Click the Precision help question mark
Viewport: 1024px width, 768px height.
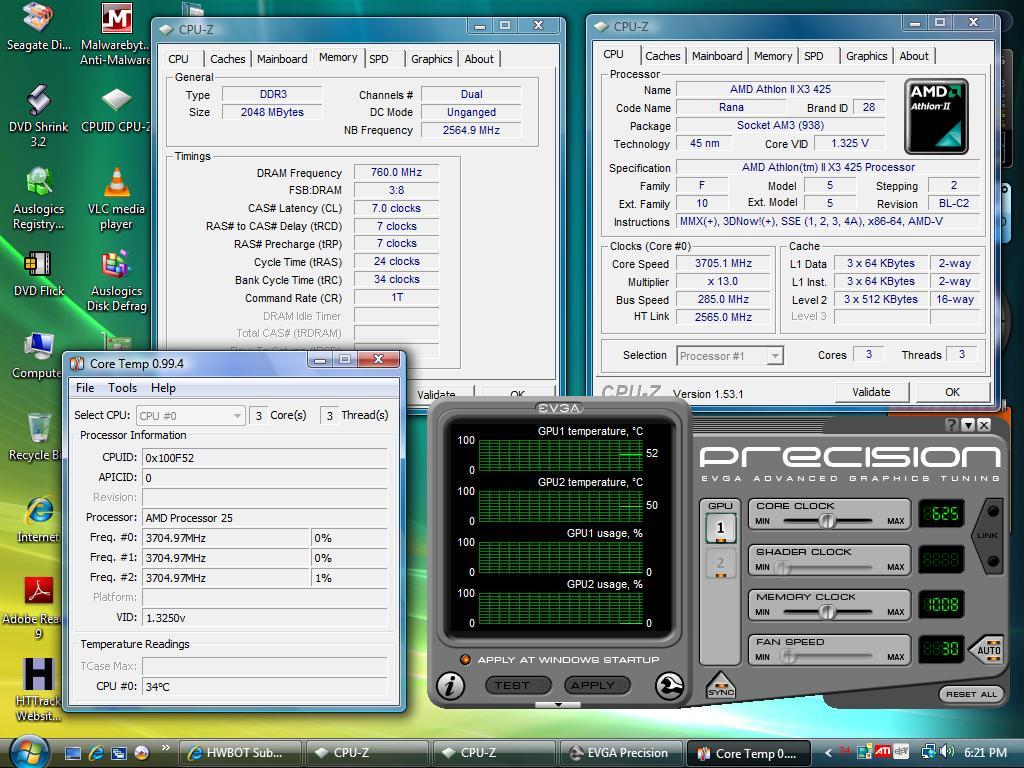point(952,425)
